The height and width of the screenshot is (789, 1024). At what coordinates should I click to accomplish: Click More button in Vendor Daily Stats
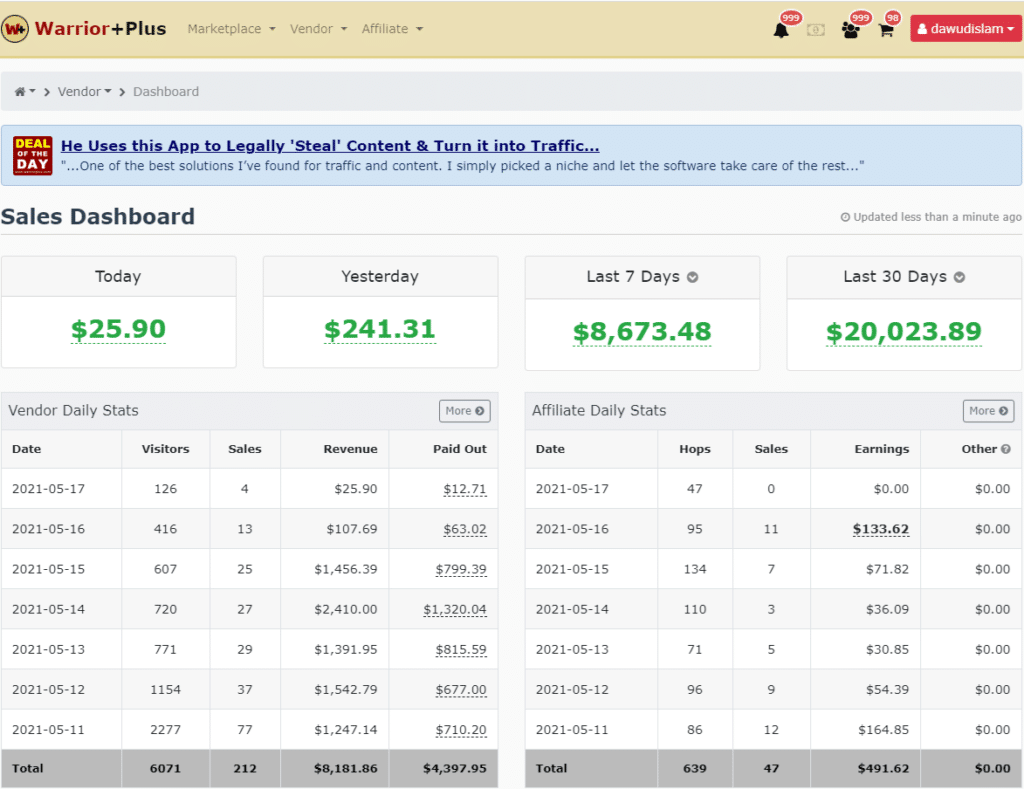point(464,411)
